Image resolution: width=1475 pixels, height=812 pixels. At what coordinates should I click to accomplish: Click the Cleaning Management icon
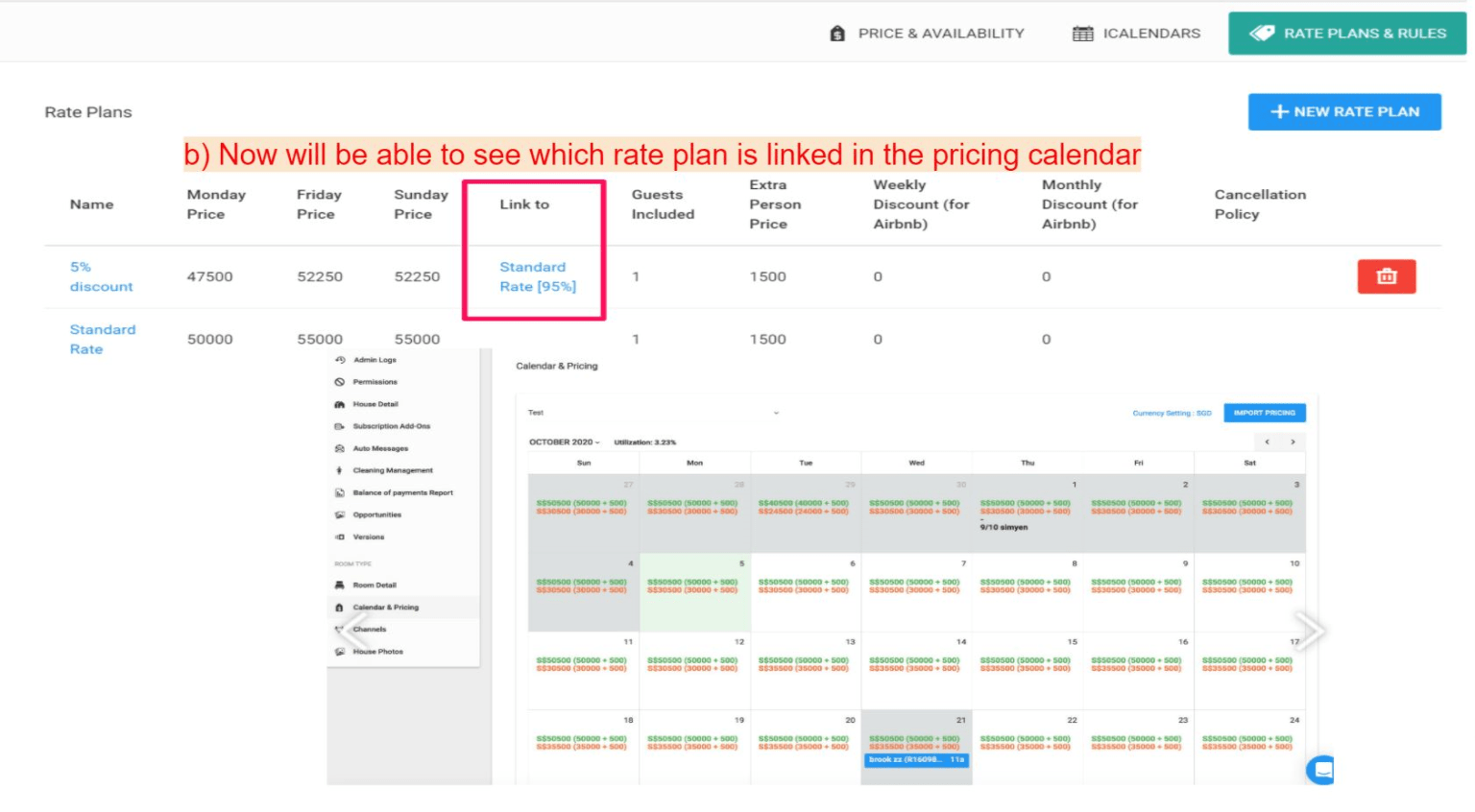340,470
